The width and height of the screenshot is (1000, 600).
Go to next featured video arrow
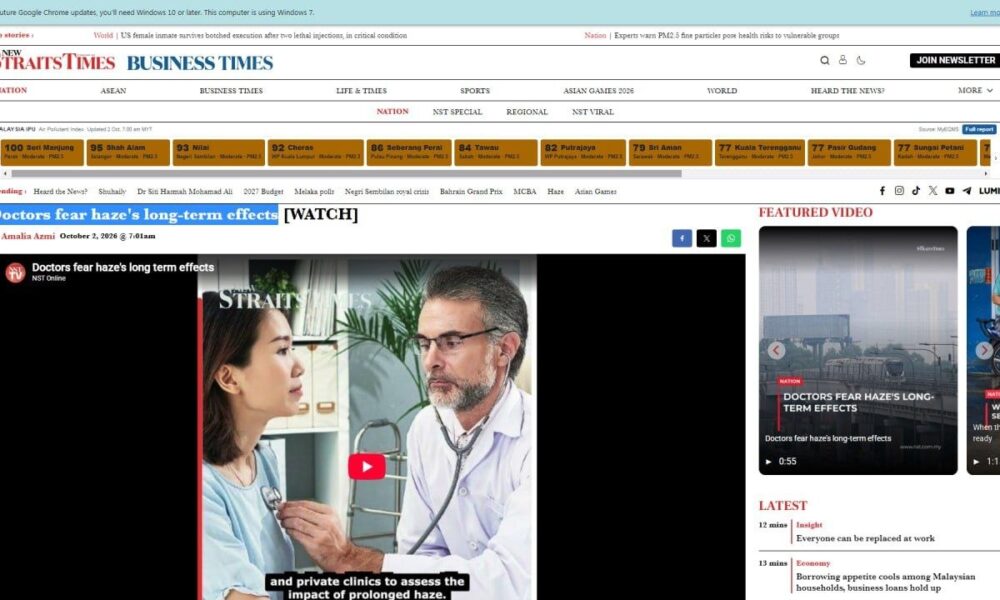point(984,350)
